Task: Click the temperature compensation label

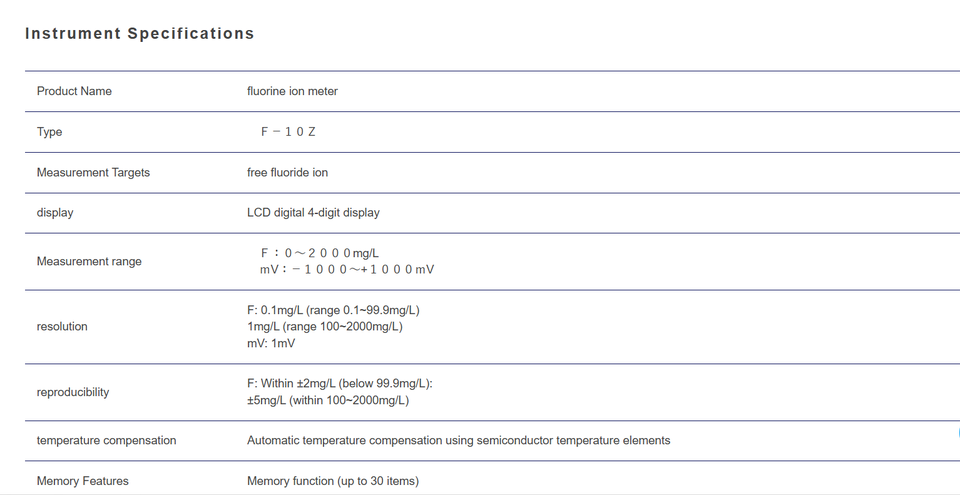Action: click(x=107, y=440)
